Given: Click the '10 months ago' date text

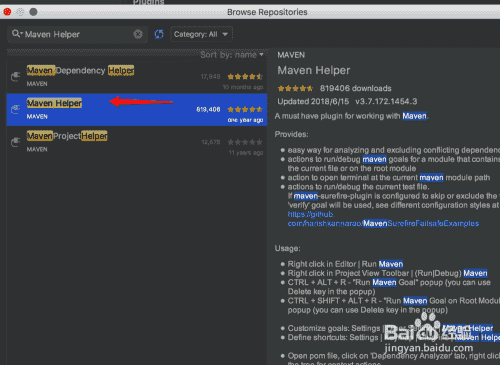Looking at the screenshot, I should point(243,87).
